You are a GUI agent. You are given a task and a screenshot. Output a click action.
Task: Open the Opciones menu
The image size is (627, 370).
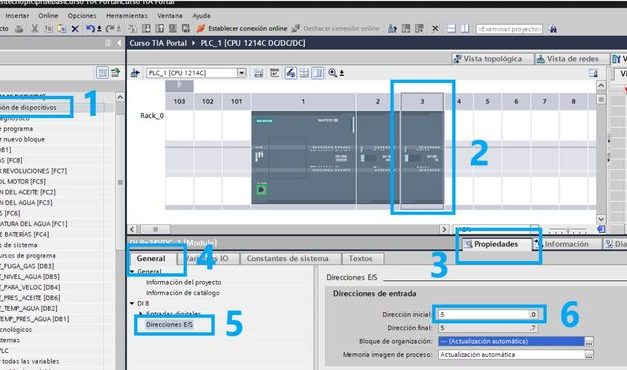82,16
